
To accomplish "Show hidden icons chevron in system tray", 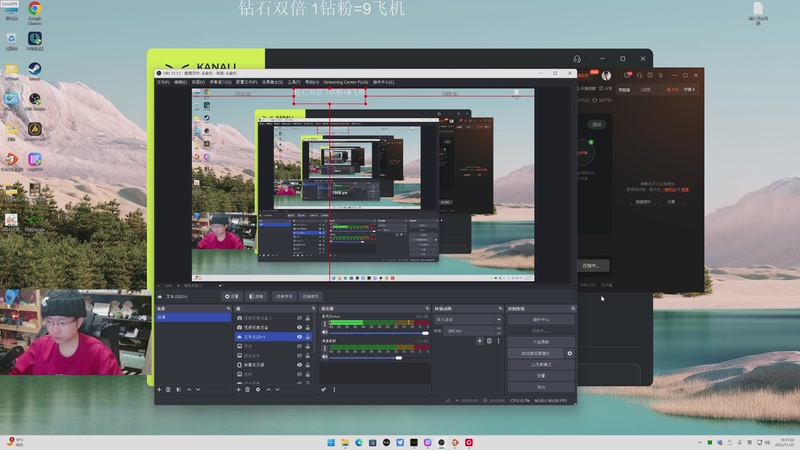I will click(699, 442).
